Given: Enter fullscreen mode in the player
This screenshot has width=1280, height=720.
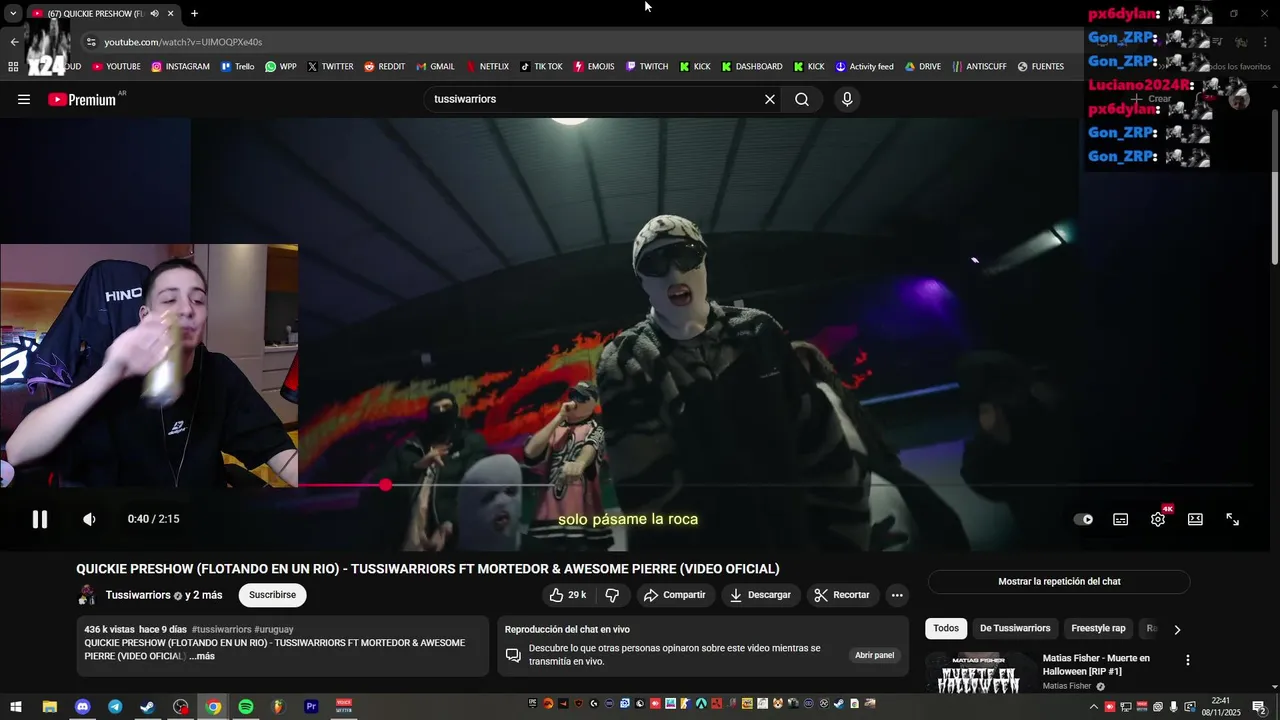Looking at the screenshot, I should click(x=1233, y=519).
